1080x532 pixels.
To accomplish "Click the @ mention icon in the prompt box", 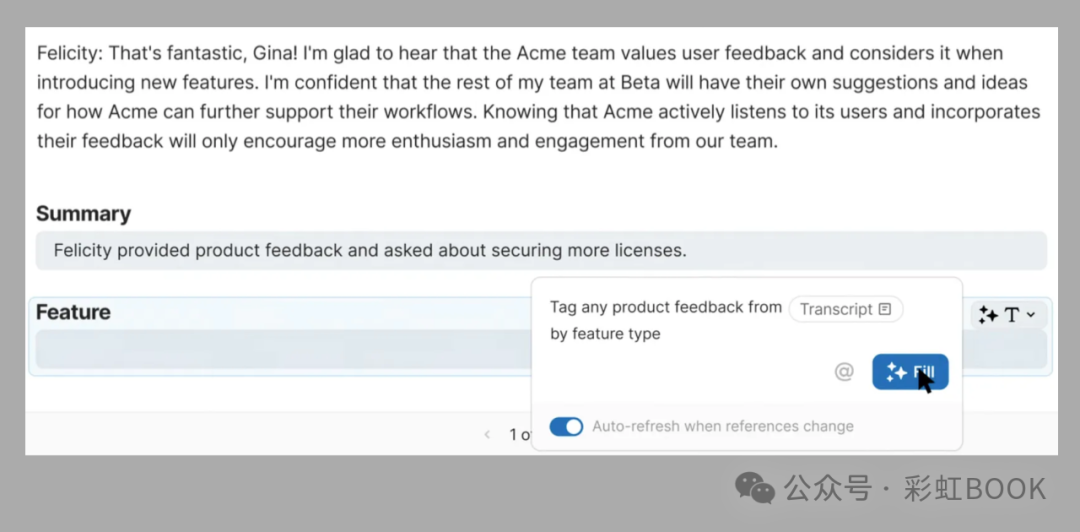I will (844, 372).
